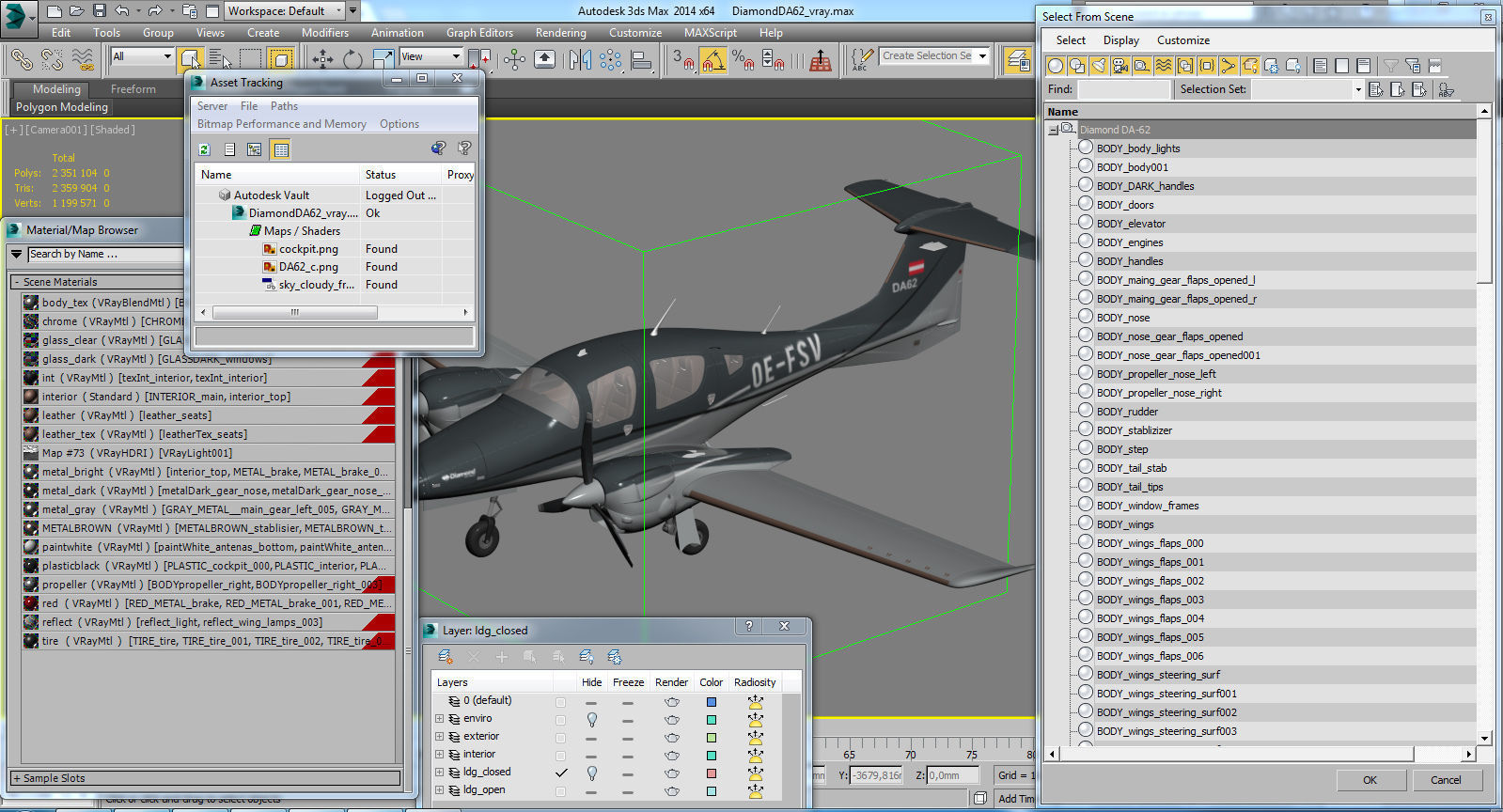Viewport: 1503px width, 812px height.
Task: Toggle current-layer checkbox for exterior layer
Action: (x=561, y=738)
